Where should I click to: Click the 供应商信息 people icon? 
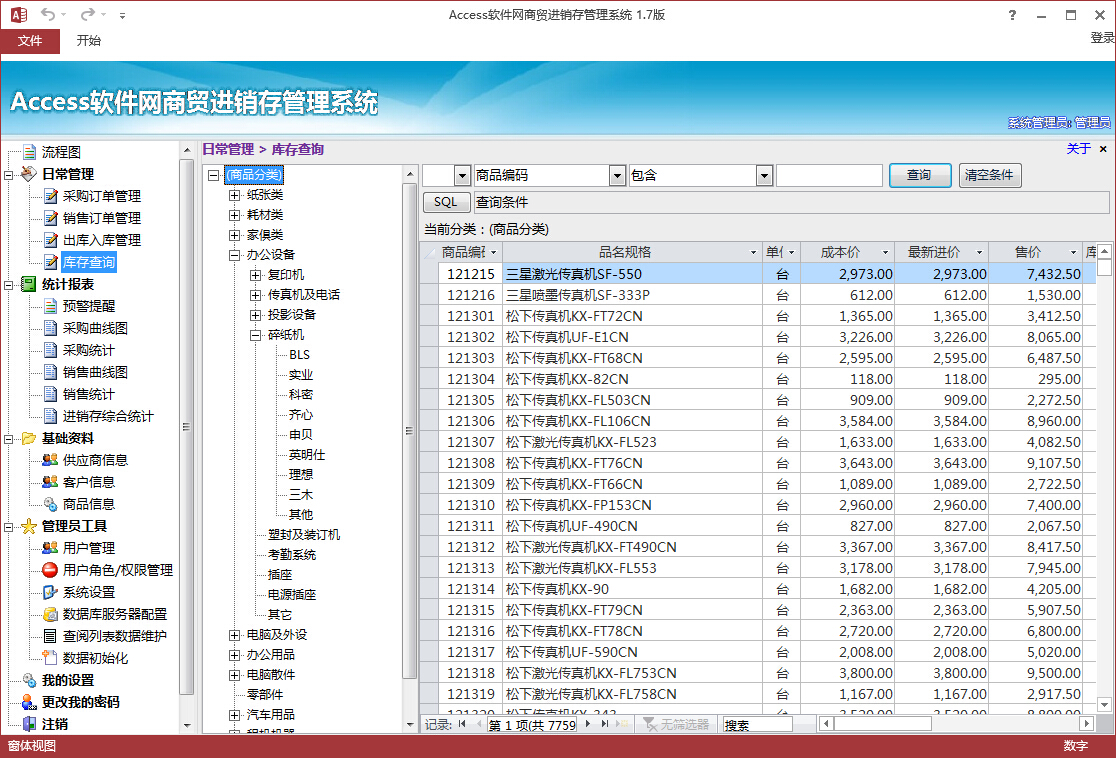[x=50, y=460]
